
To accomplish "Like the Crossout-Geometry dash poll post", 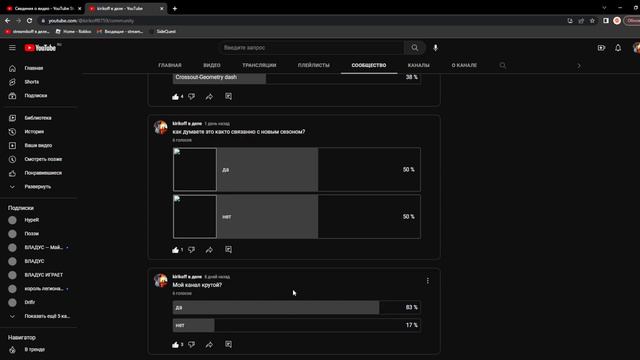I will pos(176,97).
